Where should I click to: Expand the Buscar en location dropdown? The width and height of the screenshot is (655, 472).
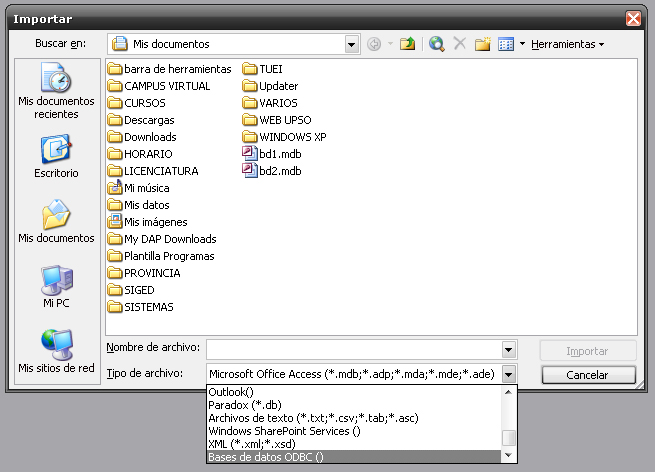point(352,44)
